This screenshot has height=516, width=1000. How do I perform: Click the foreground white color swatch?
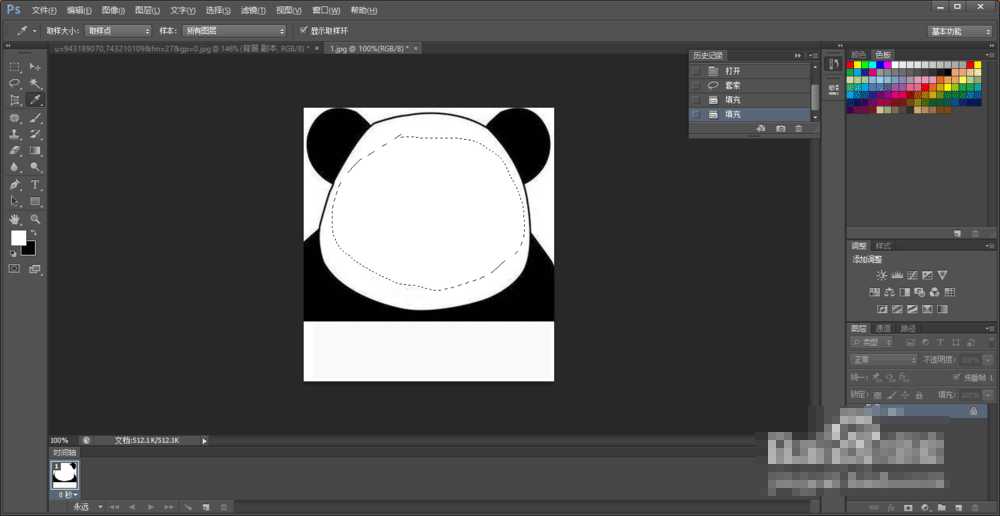click(18, 237)
